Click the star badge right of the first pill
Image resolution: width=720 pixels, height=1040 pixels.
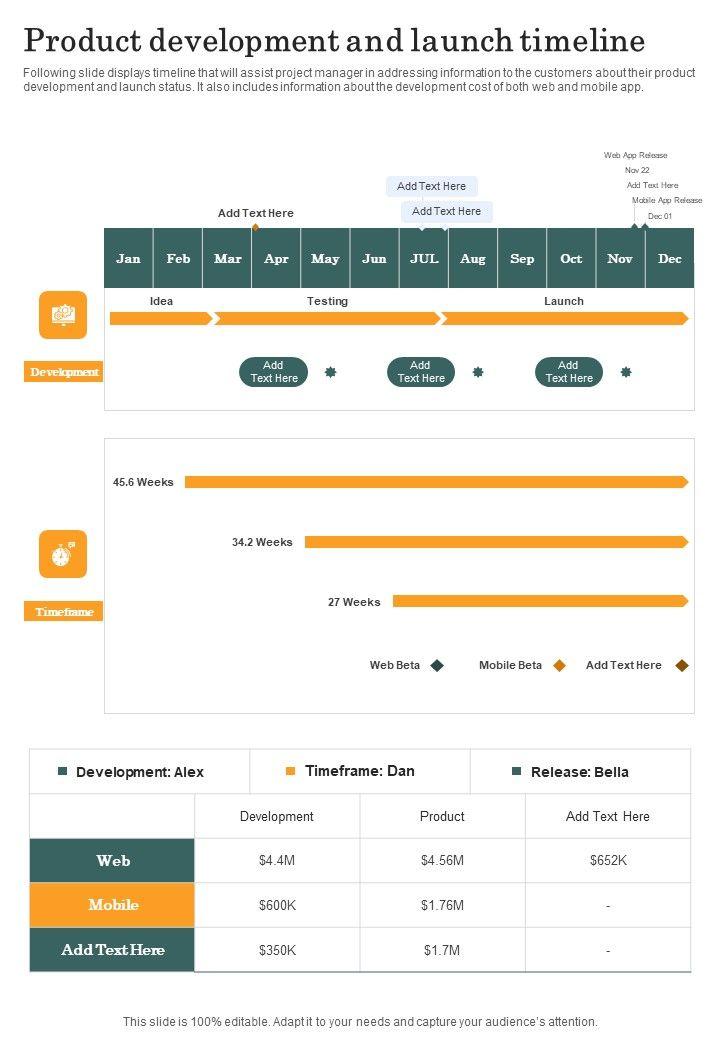330,372
